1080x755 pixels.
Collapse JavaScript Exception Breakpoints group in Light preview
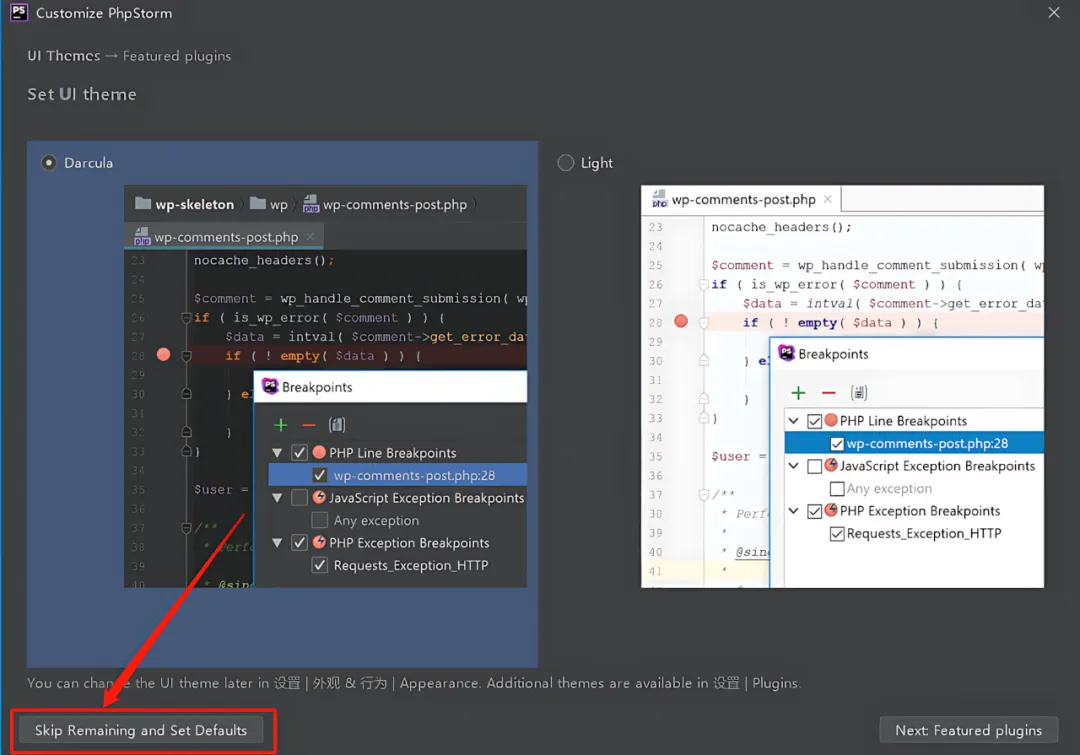click(793, 466)
